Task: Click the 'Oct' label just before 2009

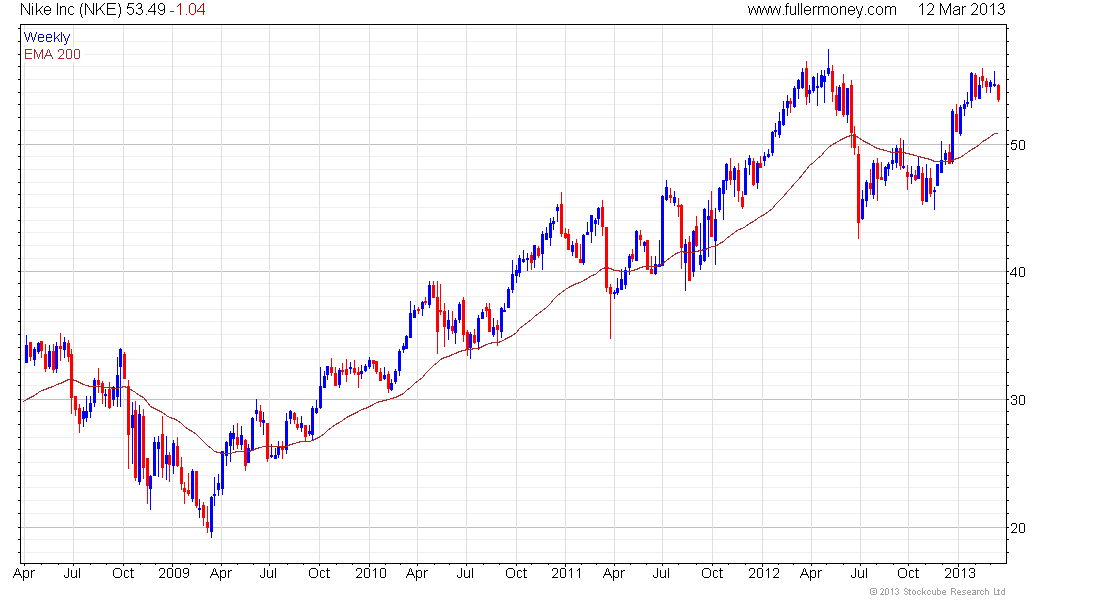Action: click(x=123, y=573)
